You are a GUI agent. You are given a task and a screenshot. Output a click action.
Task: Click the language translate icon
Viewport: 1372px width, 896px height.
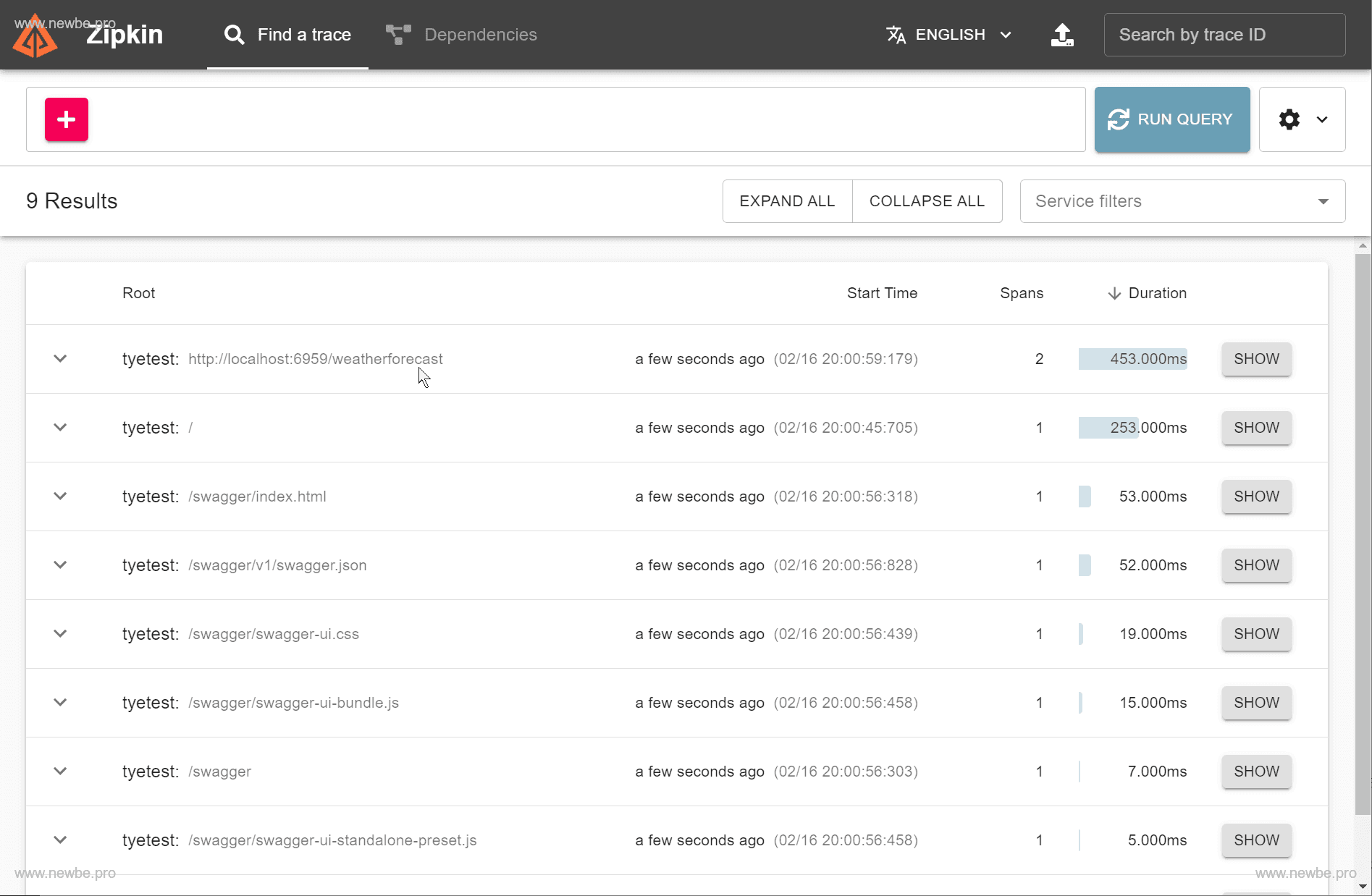pyautogui.click(x=896, y=35)
